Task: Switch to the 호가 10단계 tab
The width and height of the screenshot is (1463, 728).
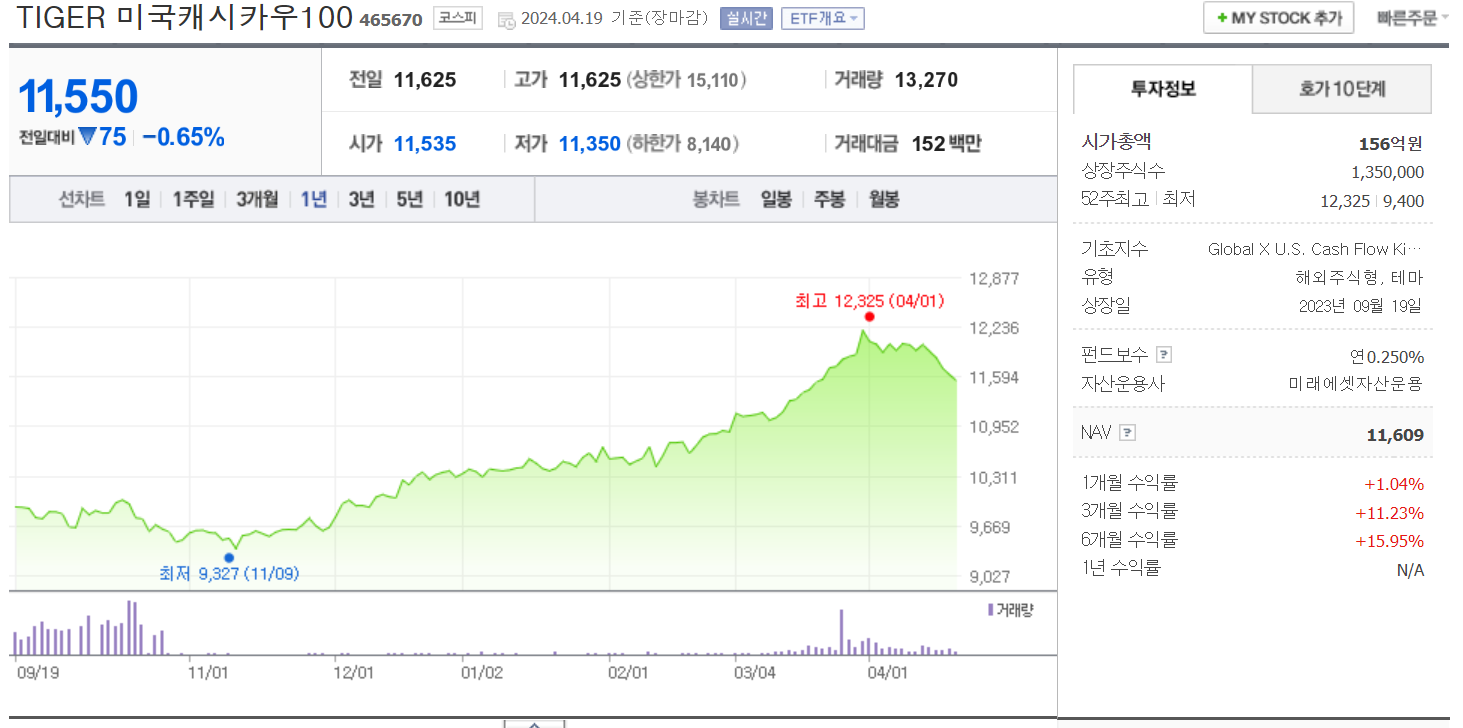Action: (x=1341, y=89)
